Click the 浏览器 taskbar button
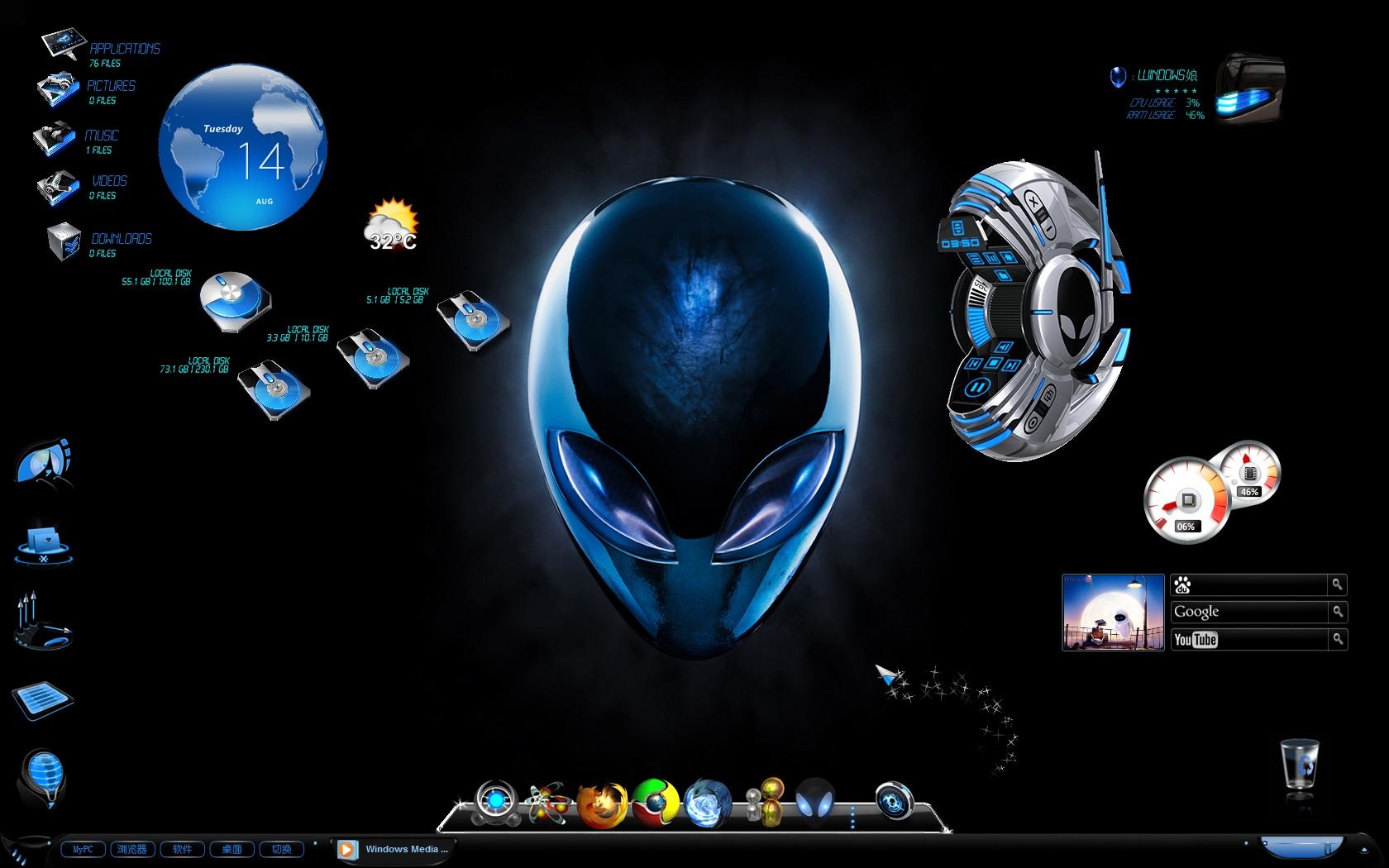Viewport: 1389px width, 868px height. point(132,849)
